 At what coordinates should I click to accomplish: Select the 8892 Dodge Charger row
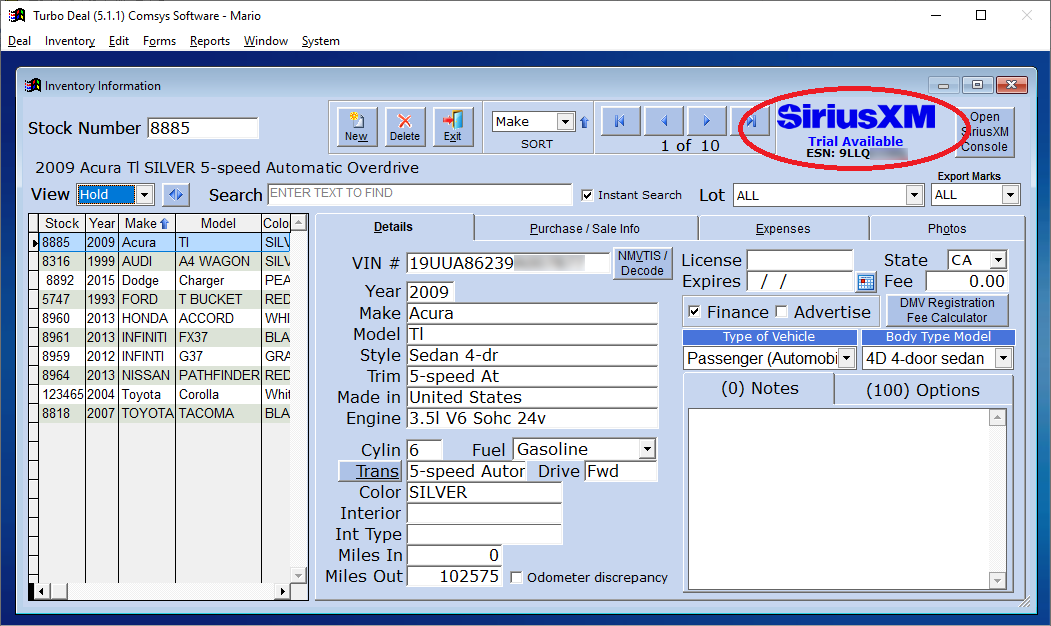[165, 280]
